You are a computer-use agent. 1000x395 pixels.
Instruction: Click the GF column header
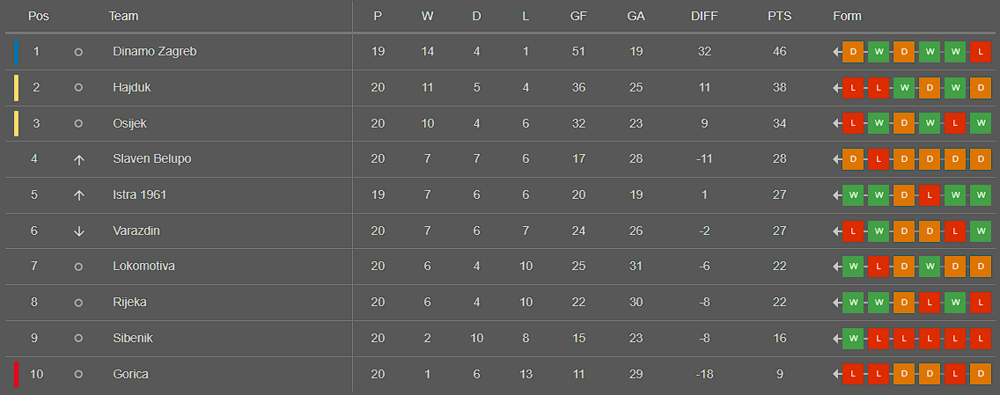(x=578, y=17)
